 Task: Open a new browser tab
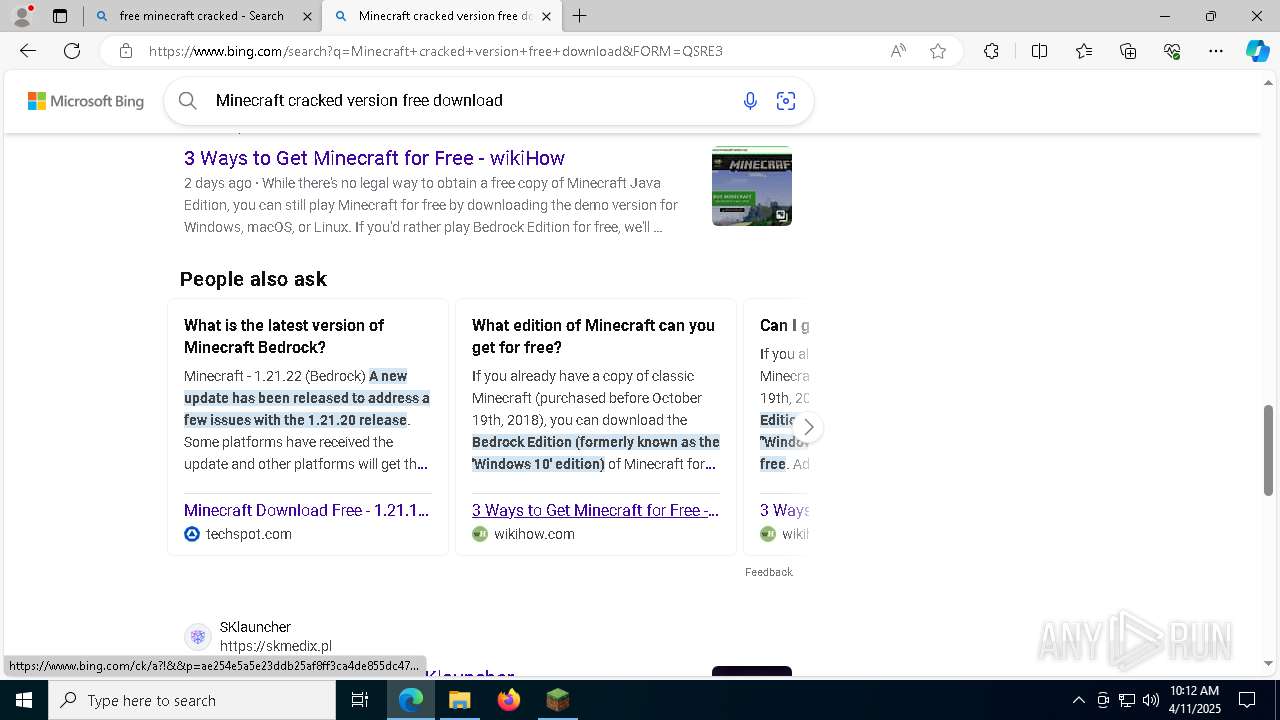(580, 16)
